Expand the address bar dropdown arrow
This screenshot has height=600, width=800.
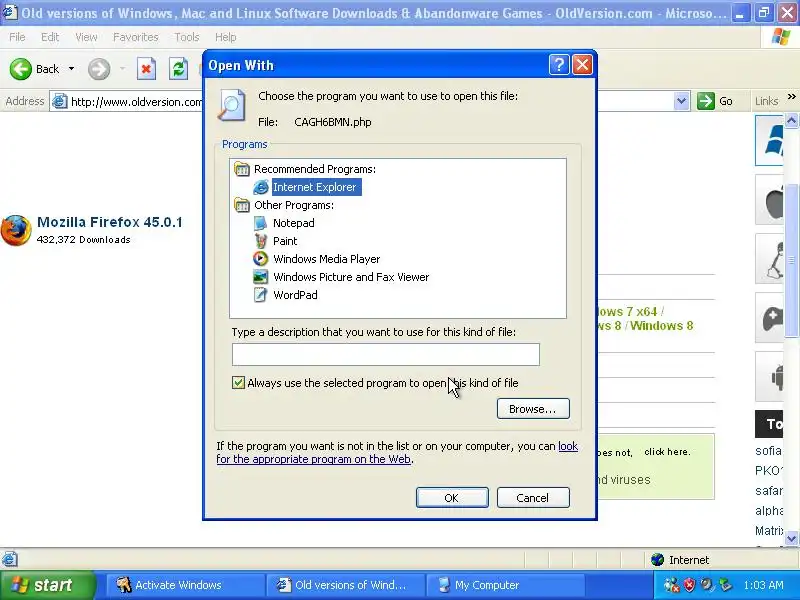pos(681,101)
